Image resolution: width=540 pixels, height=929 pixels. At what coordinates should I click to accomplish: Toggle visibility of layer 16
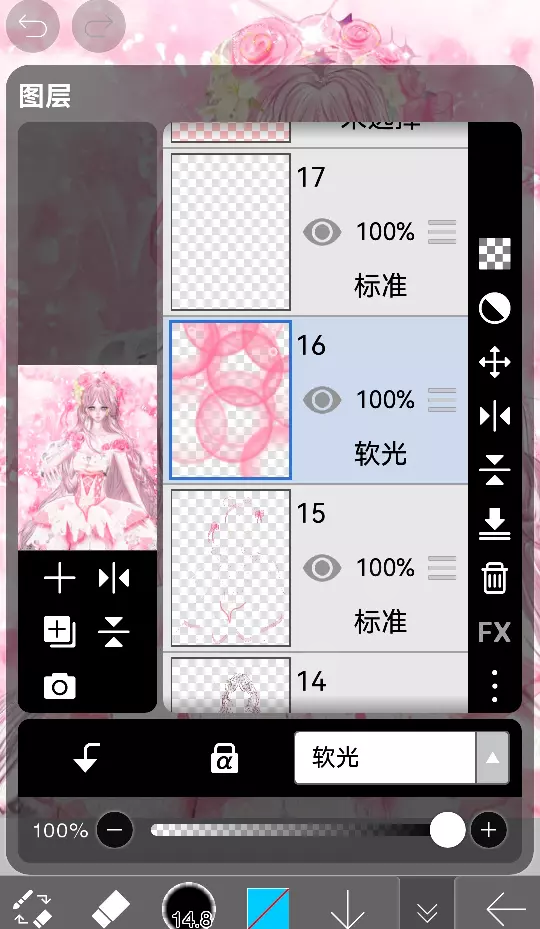coord(322,400)
